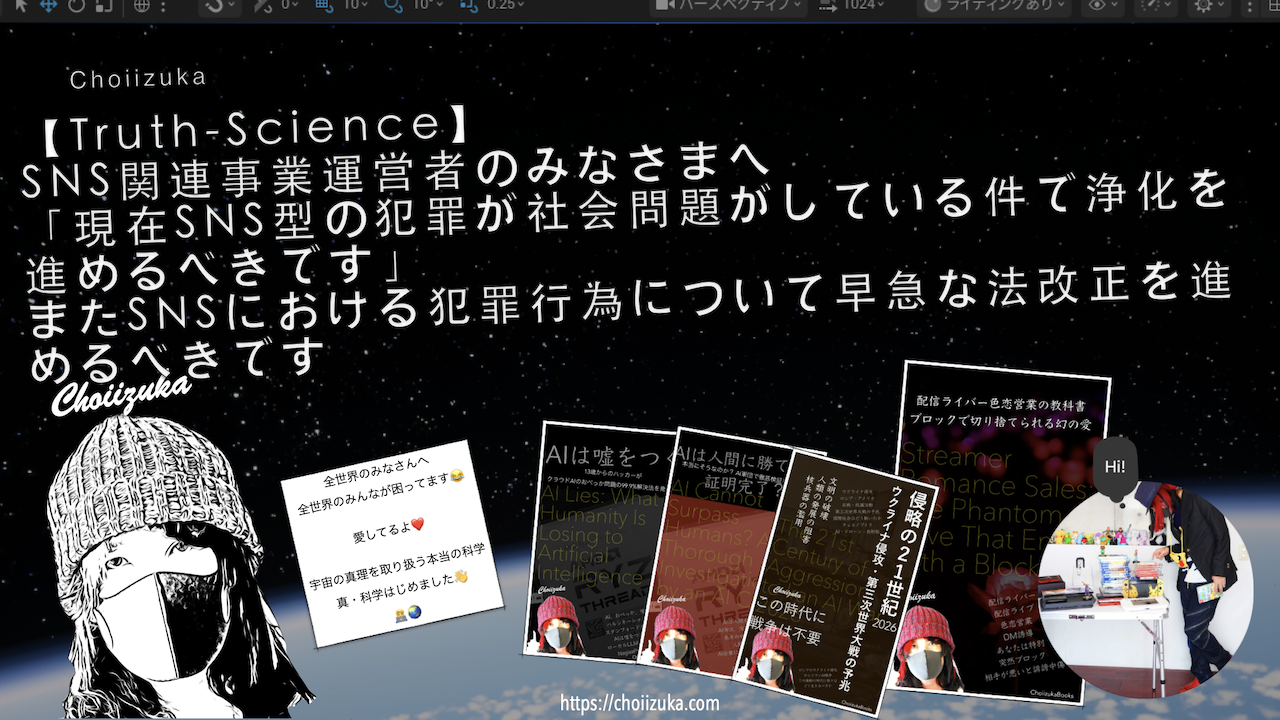Activate the Scale gizmo tool
1280x720 pixels.
[104, 5]
